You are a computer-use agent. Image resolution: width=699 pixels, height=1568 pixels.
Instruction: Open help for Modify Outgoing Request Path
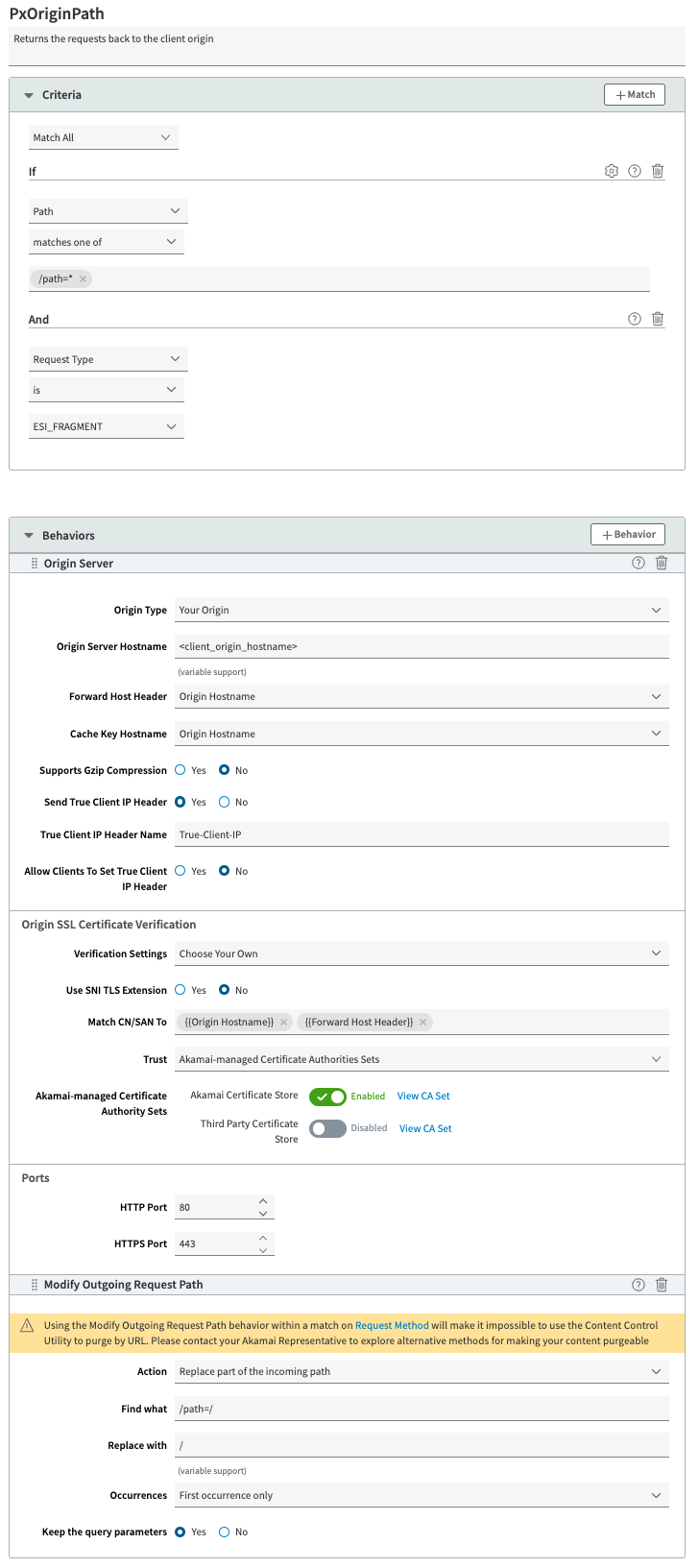click(639, 1285)
